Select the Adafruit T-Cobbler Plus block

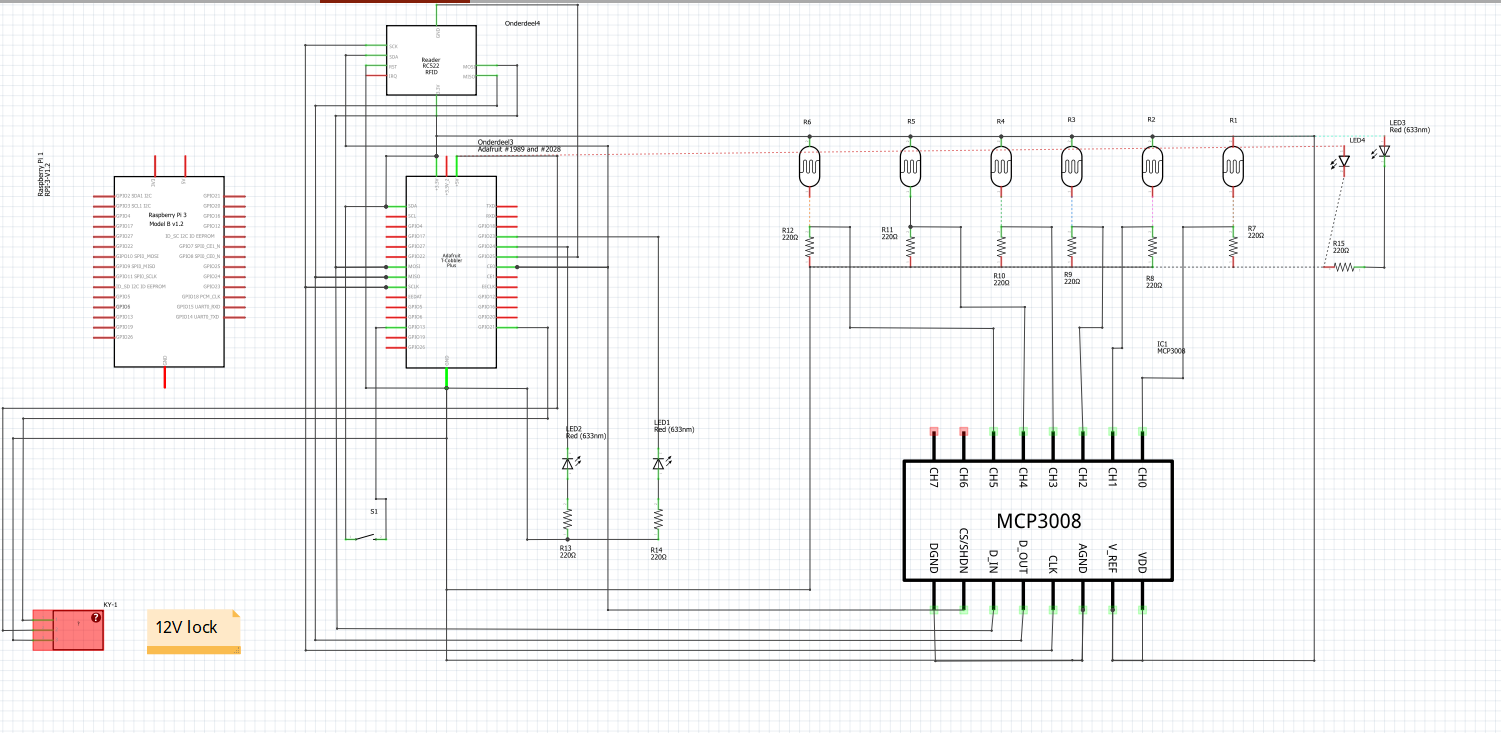click(451, 272)
